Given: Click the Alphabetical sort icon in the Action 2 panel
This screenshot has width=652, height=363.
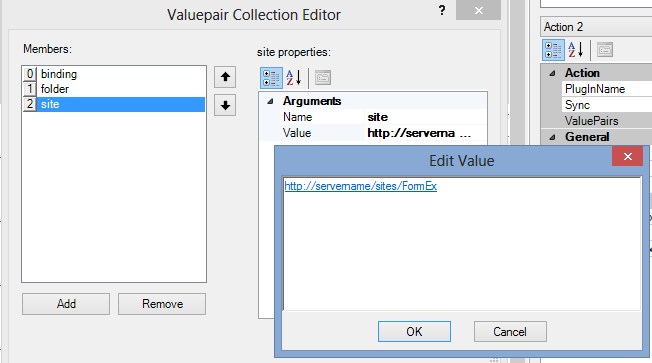Looking at the screenshot, I should pyautogui.click(x=576, y=50).
